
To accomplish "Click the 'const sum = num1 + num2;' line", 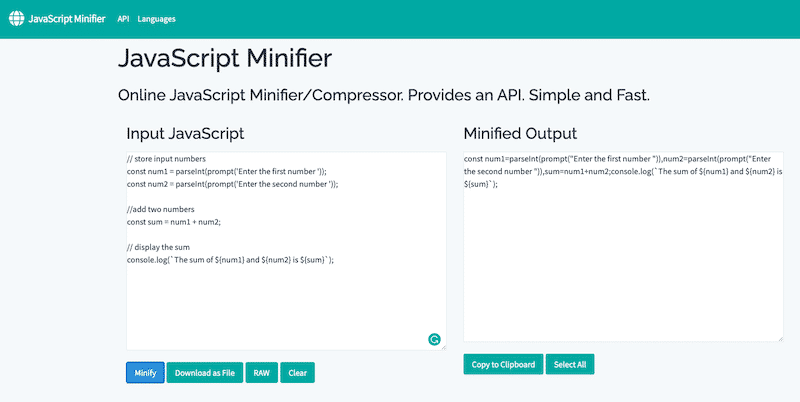I will 174,222.
